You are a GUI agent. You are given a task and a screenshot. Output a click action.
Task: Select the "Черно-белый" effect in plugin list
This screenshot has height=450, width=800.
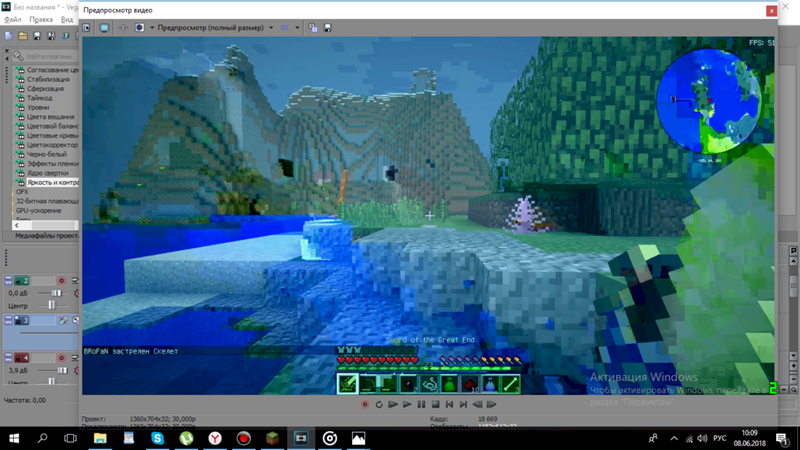46,155
